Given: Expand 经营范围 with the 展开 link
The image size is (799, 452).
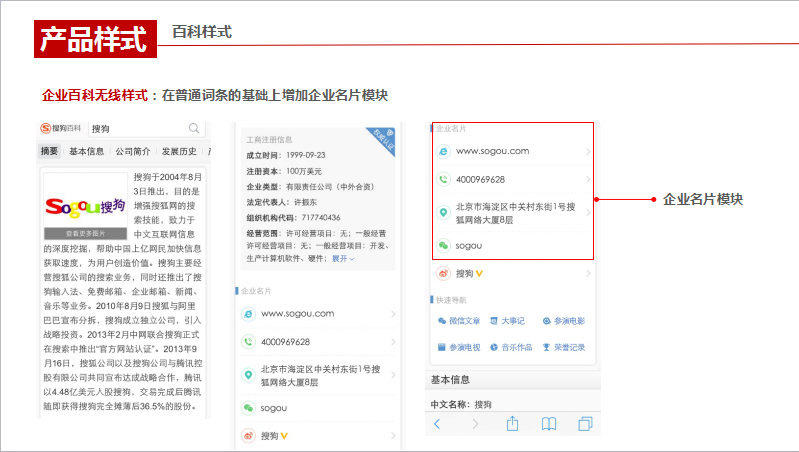Looking at the screenshot, I should [x=343, y=259].
